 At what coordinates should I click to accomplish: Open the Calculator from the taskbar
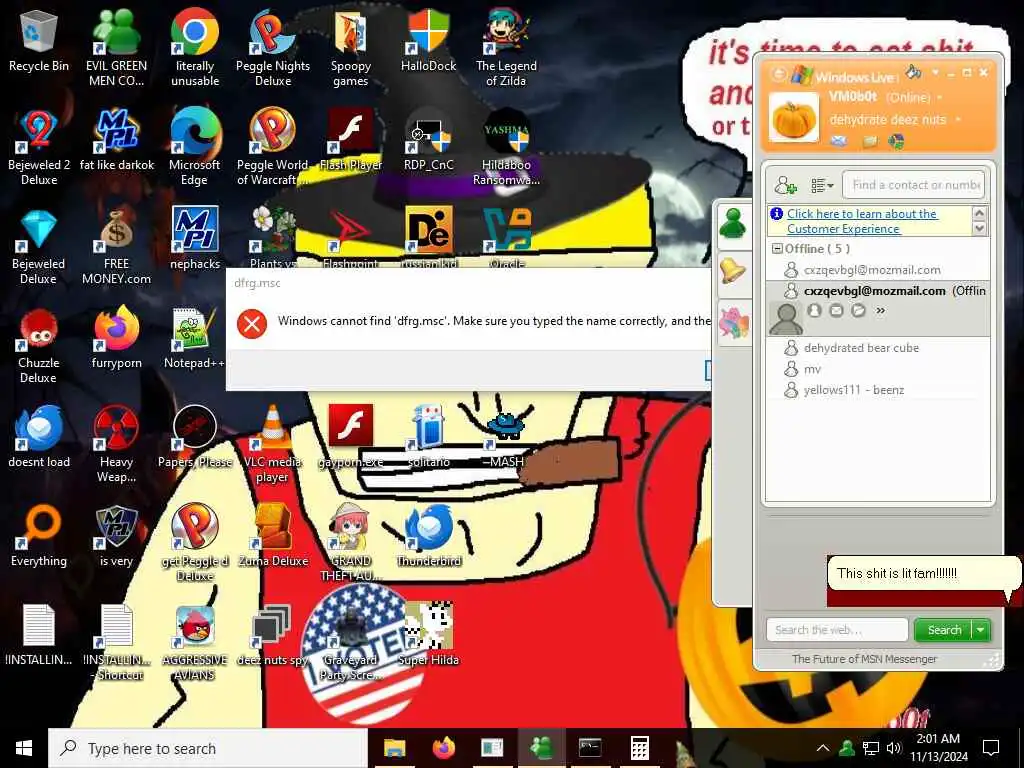click(x=639, y=748)
